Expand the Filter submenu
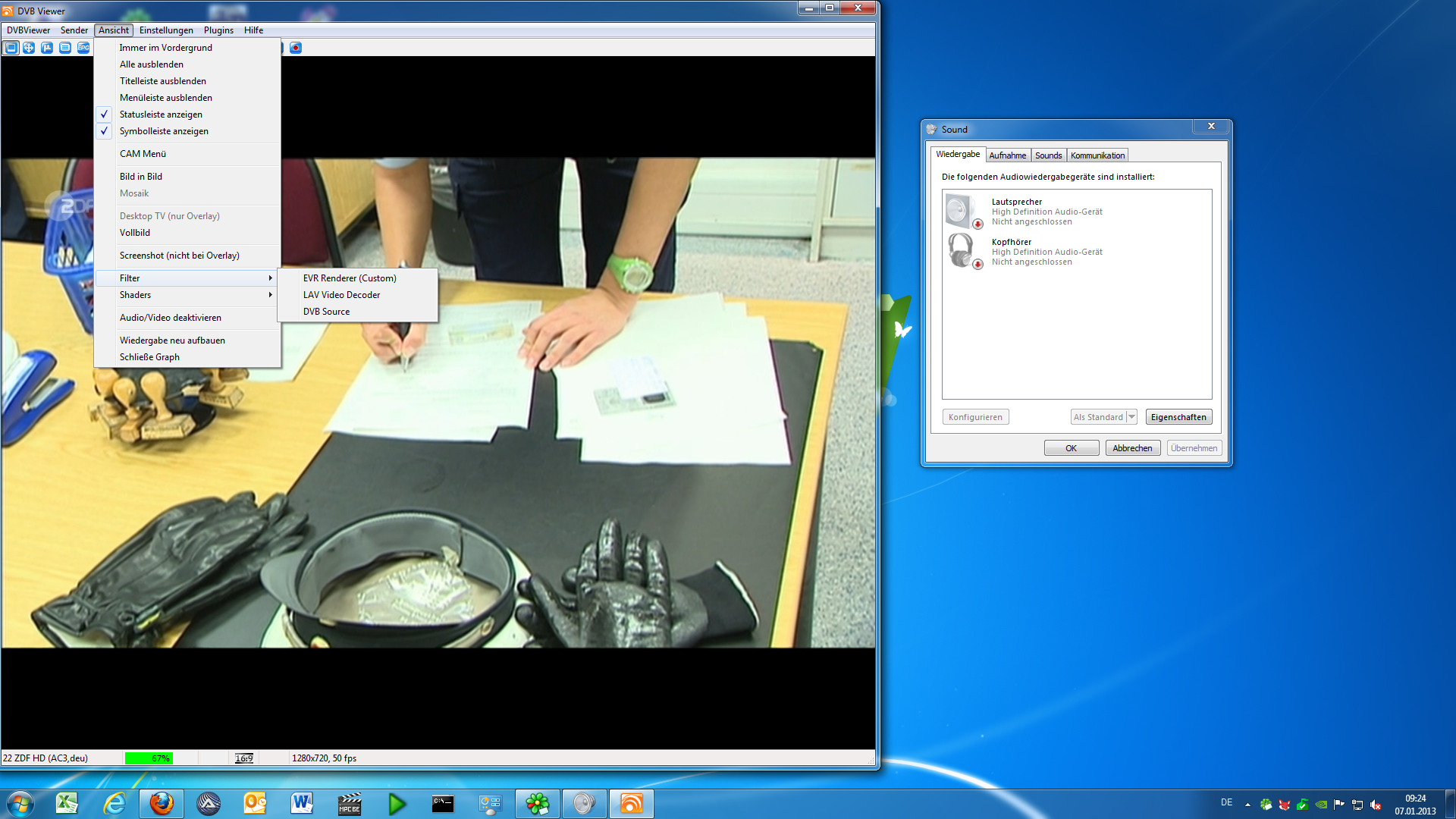Screen dimensions: 1456x819 point(187,278)
